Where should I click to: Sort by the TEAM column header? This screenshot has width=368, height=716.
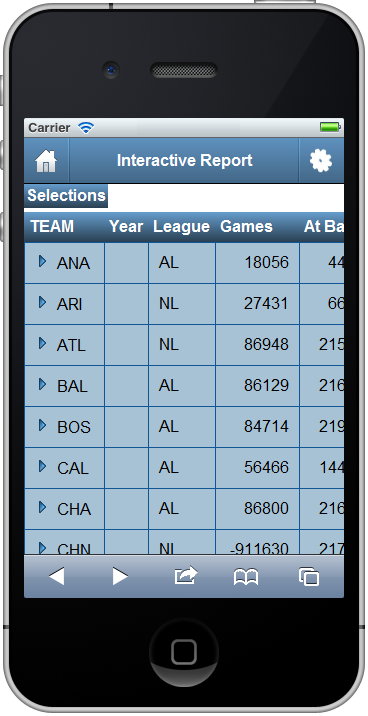pos(52,226)
